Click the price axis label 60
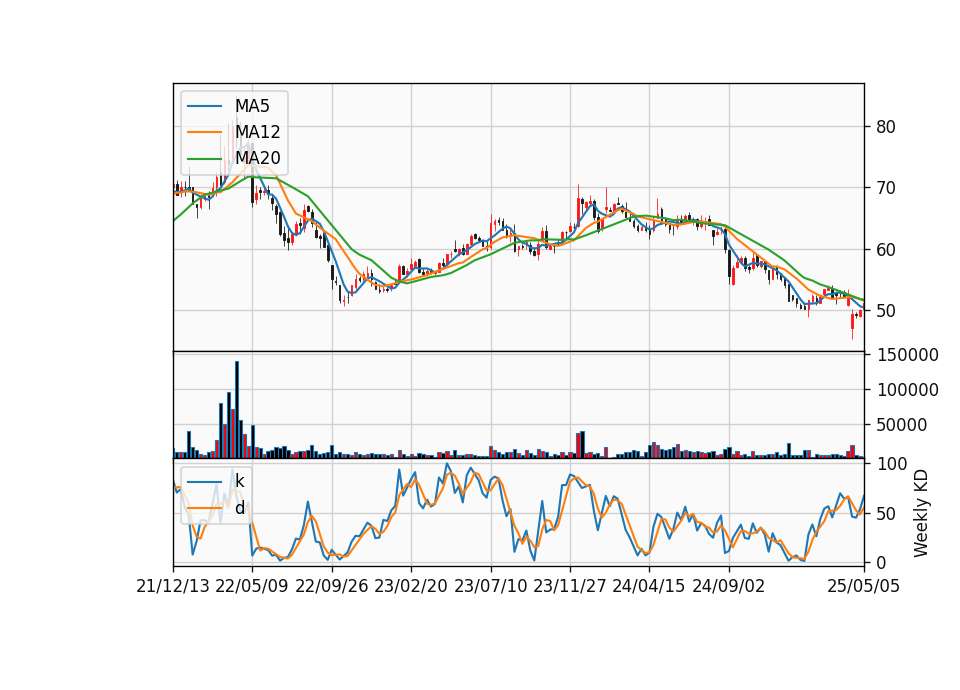This screenshot has height=690, width=960. coord(886,250)
